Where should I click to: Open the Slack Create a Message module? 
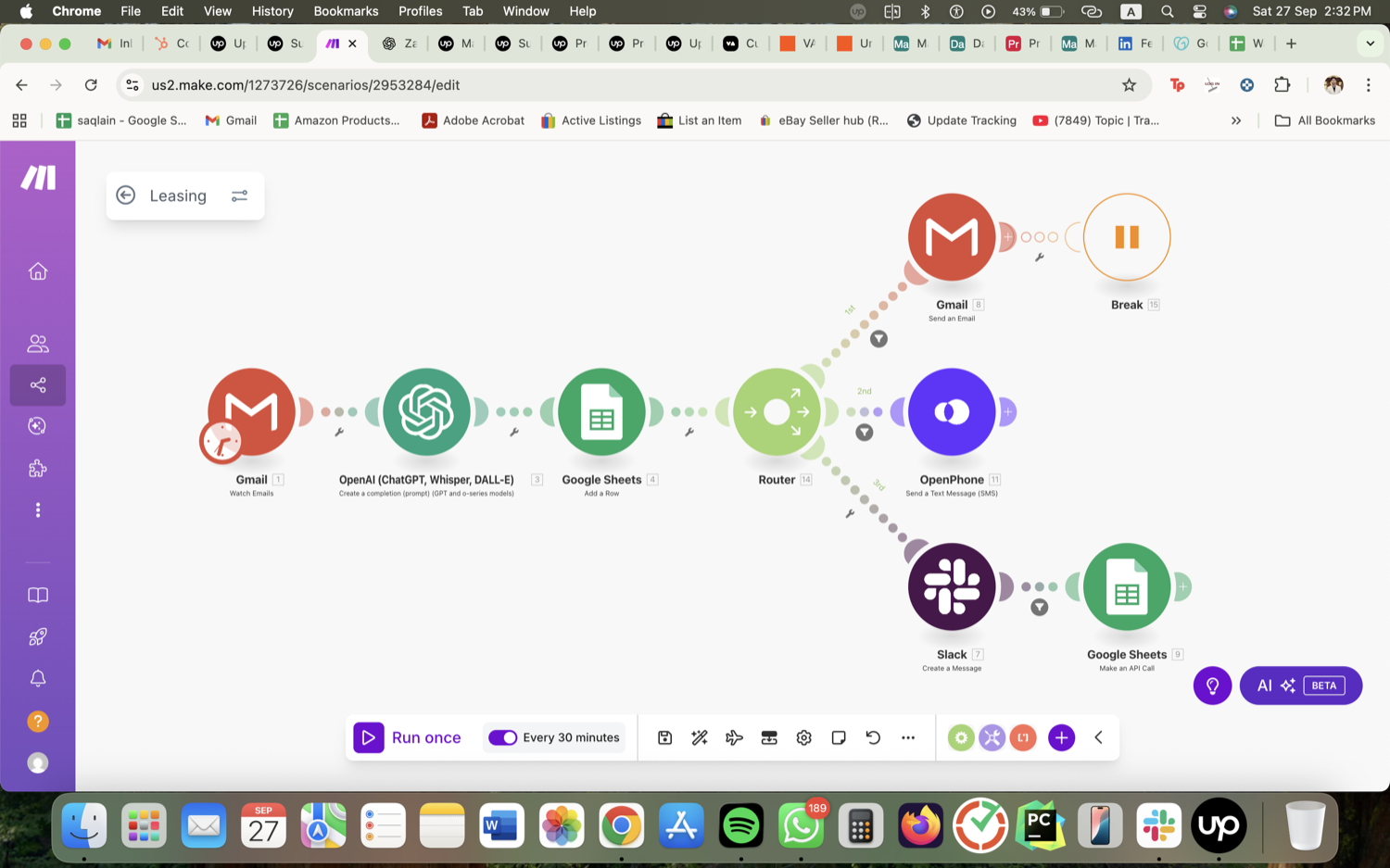tap(952, 586)
